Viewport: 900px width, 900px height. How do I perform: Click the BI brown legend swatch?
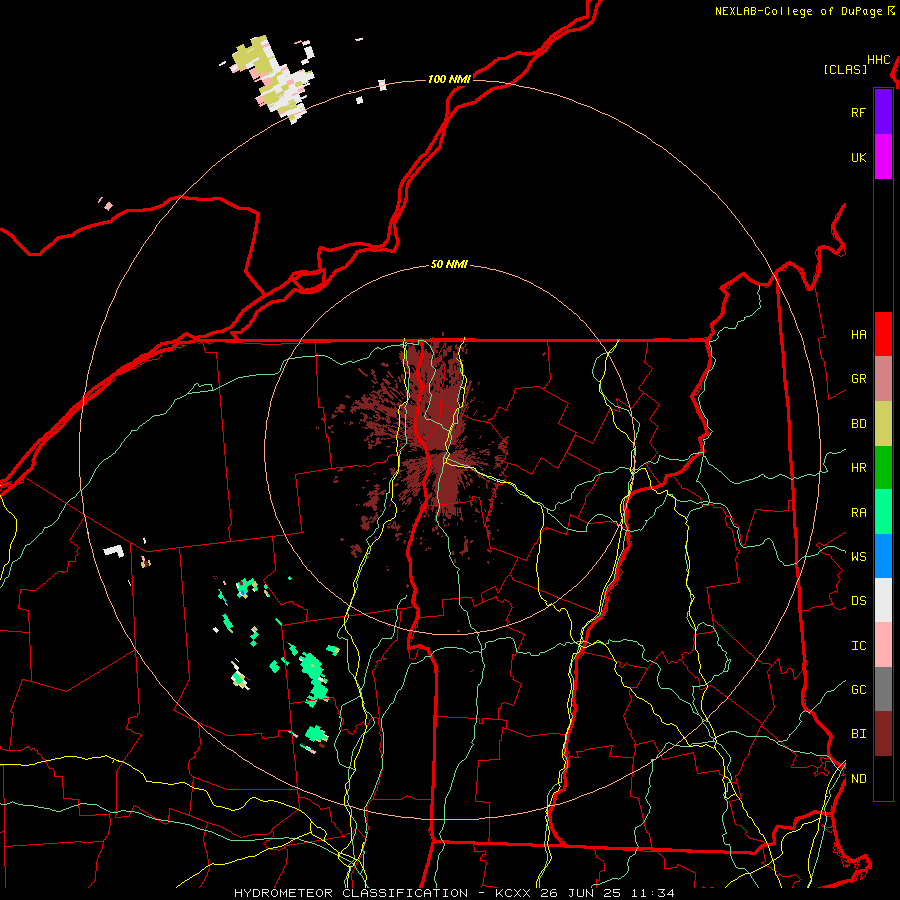click(x=883, y=734)
